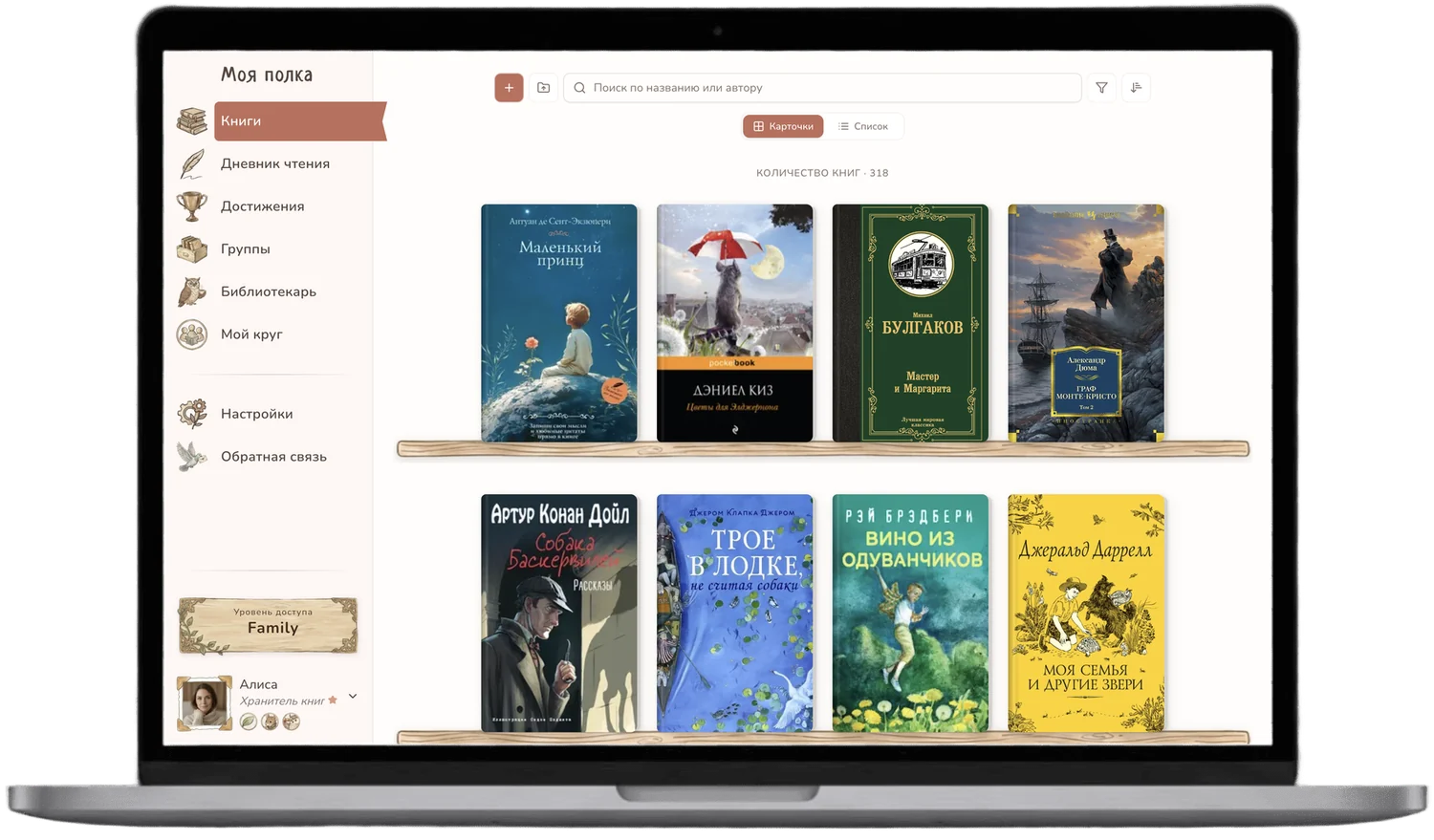This screenshot has height=840, width=1434.
Task: Open the Дэниел Киз book cover
Action: [735, 323]
